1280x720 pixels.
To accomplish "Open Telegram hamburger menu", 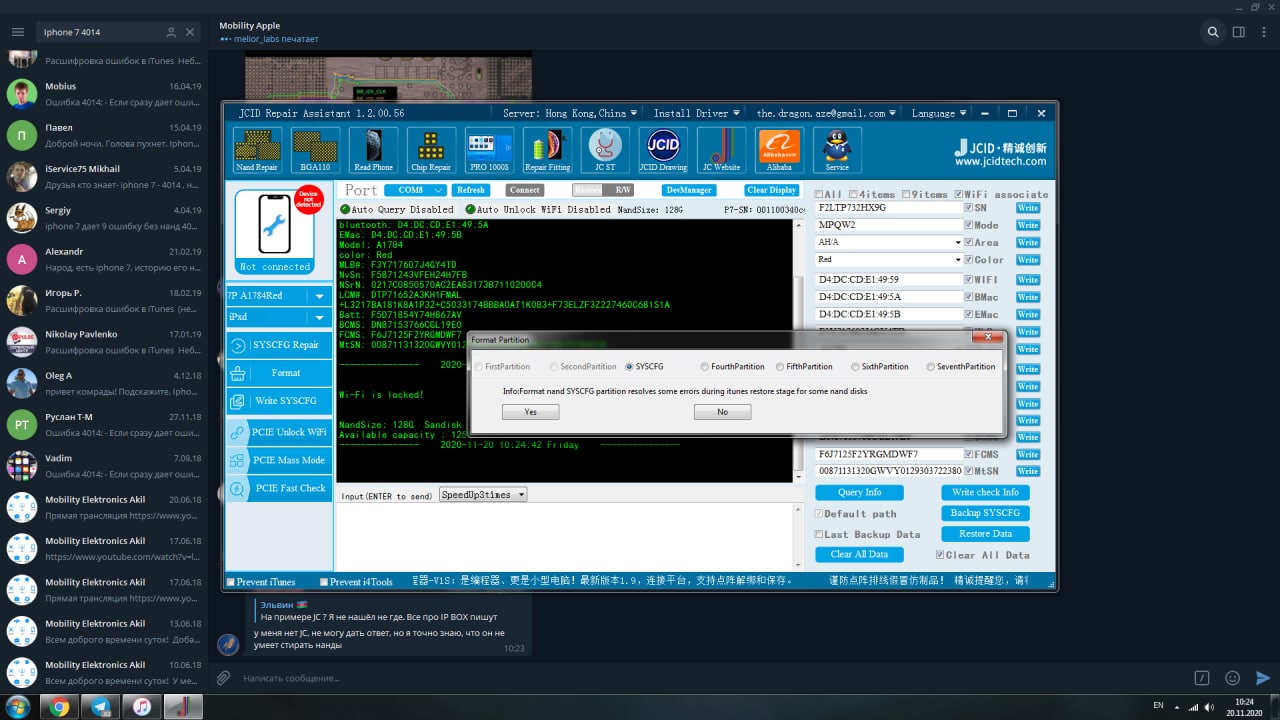I will (17, 32).
